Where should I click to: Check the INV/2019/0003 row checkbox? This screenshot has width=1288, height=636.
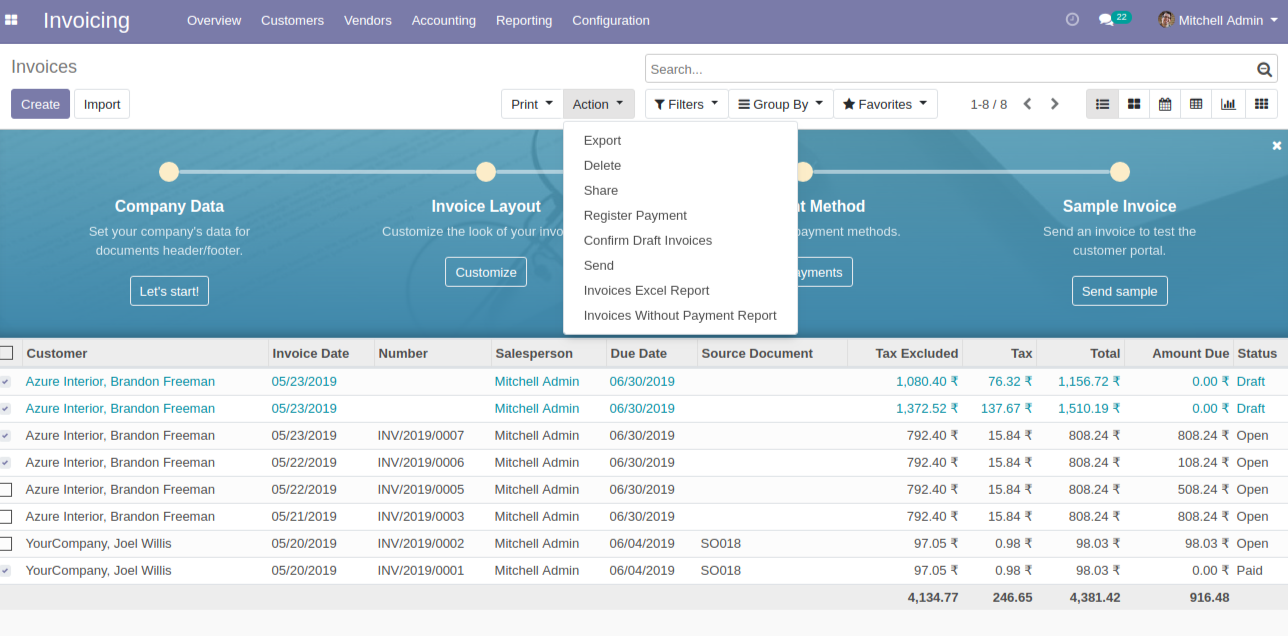point(6,516)
